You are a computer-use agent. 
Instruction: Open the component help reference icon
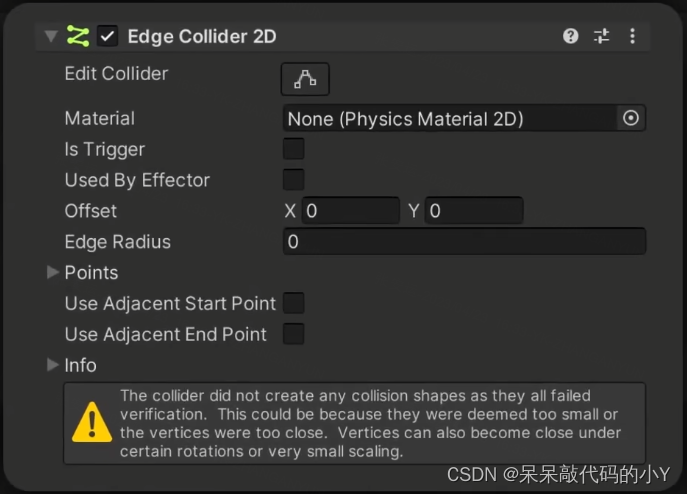pos(570,36)
